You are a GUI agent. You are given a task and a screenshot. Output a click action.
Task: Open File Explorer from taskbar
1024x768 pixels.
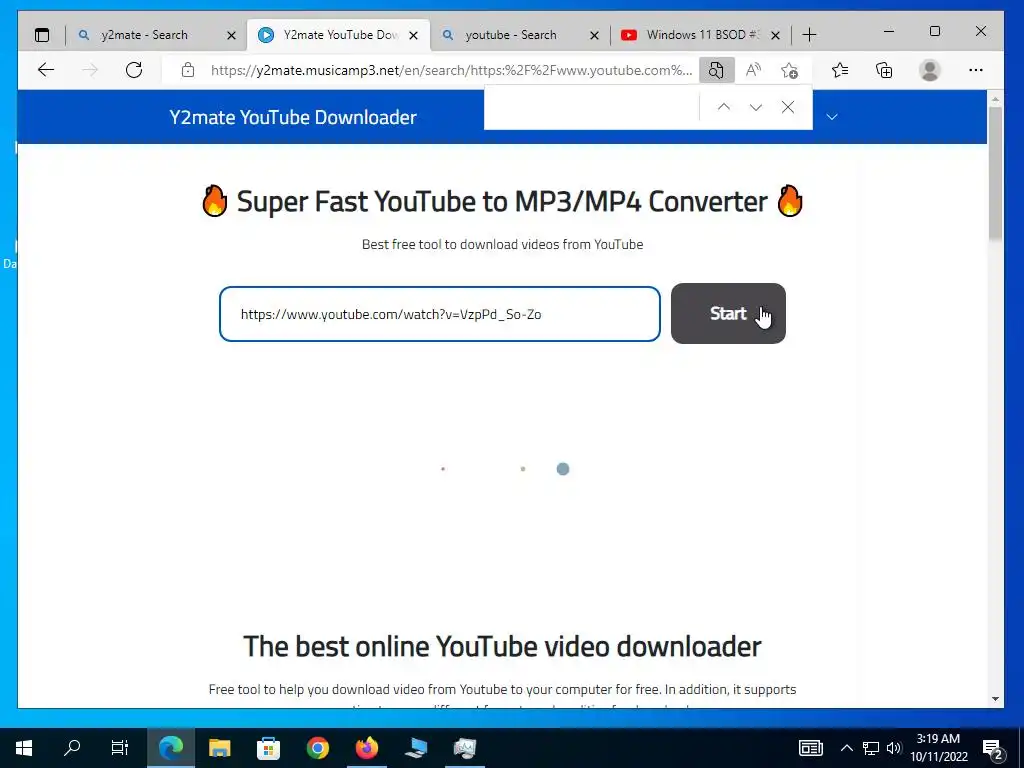click(219, 748)
